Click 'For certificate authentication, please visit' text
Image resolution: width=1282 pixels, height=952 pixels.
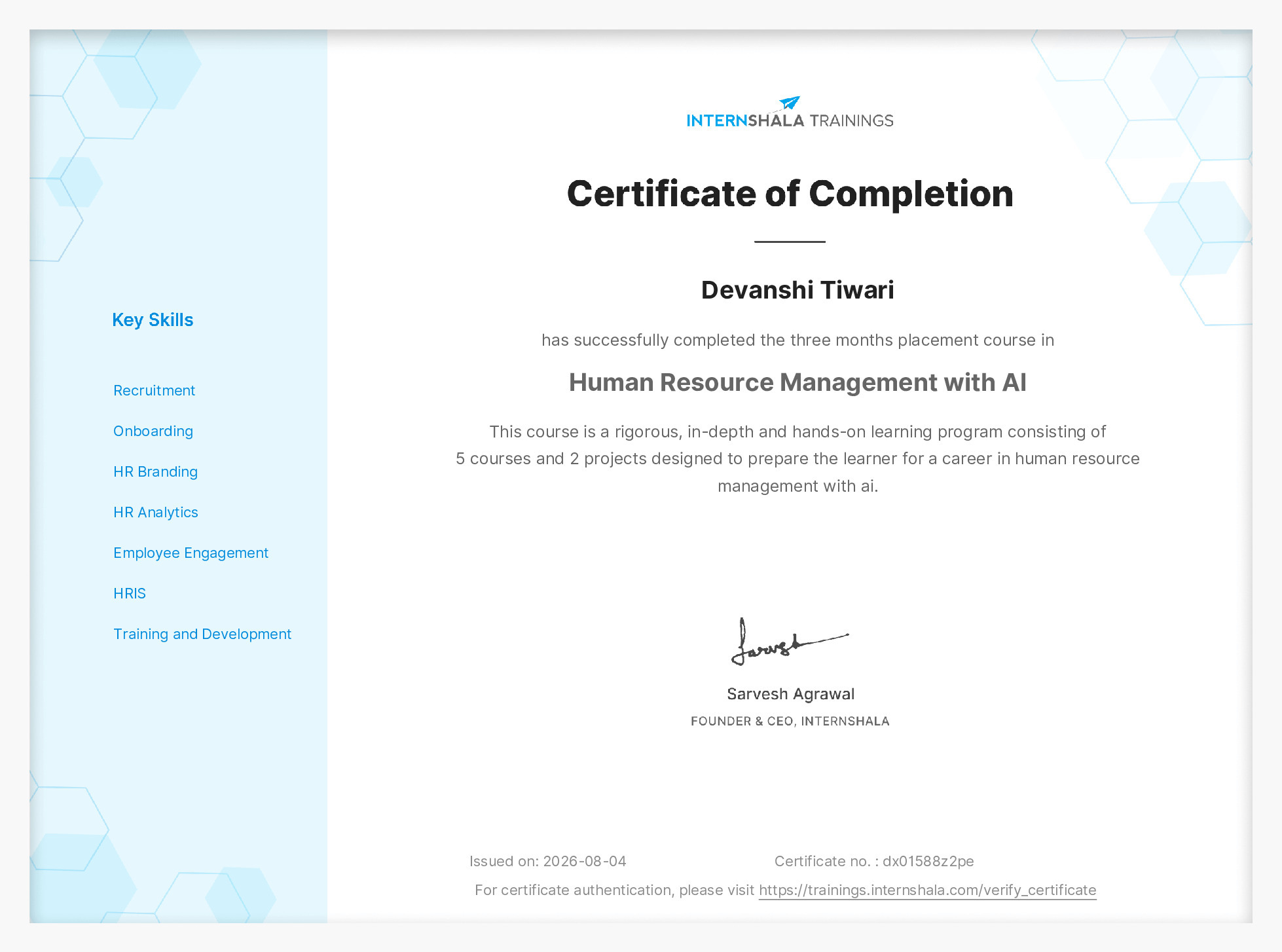614,890
